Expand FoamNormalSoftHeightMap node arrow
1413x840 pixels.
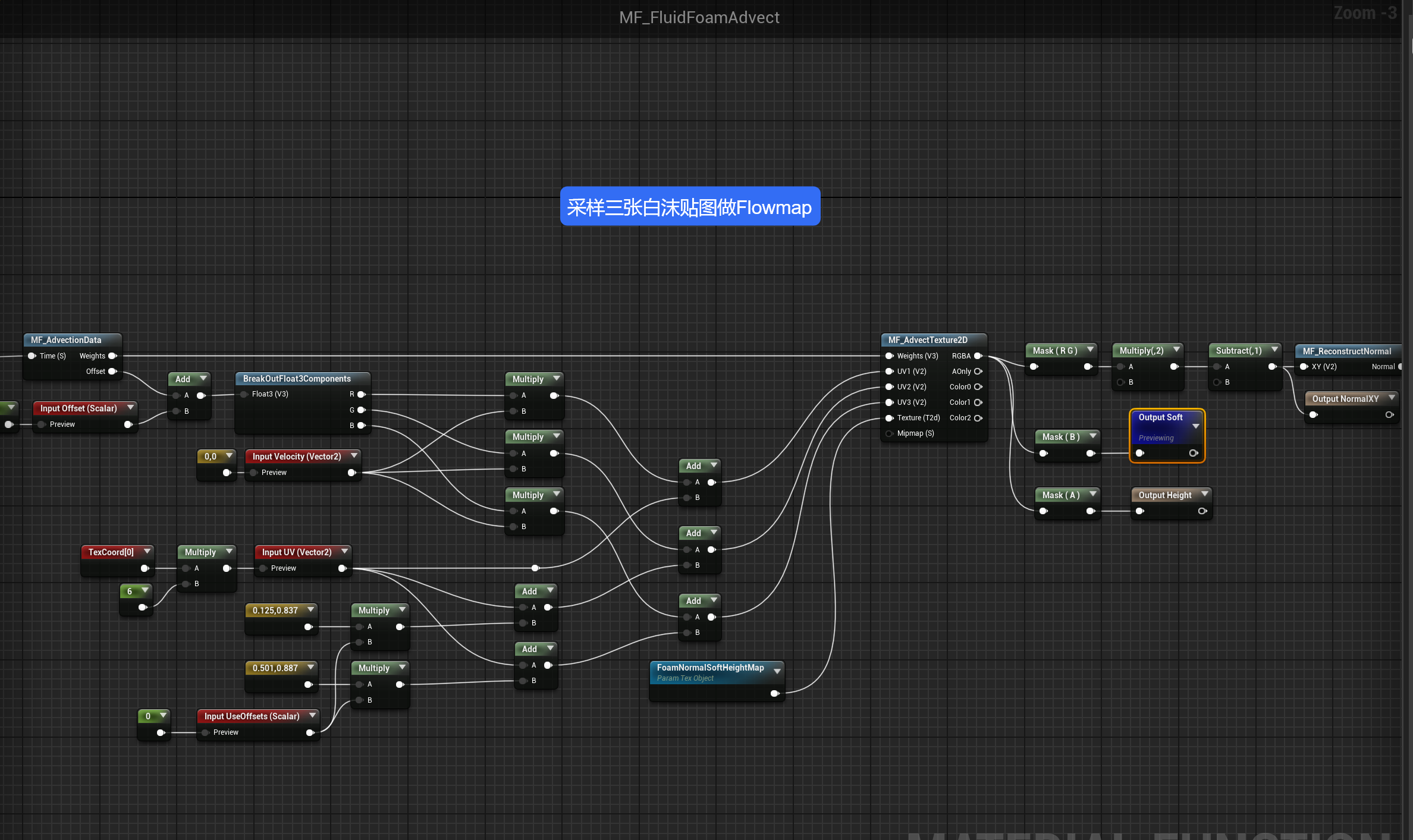coord(777,671)
